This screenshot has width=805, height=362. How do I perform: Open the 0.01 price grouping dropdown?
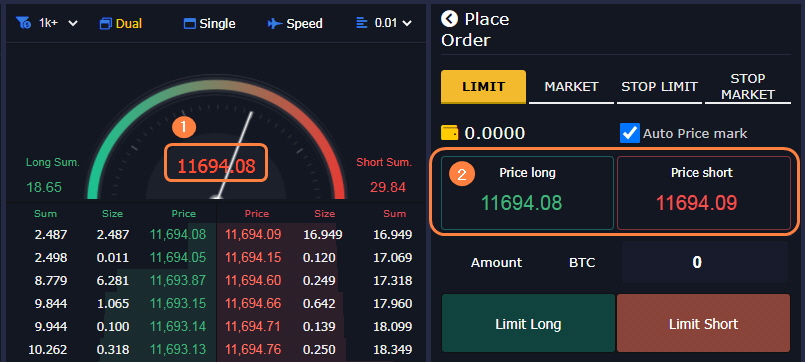[x=393, y=23]
